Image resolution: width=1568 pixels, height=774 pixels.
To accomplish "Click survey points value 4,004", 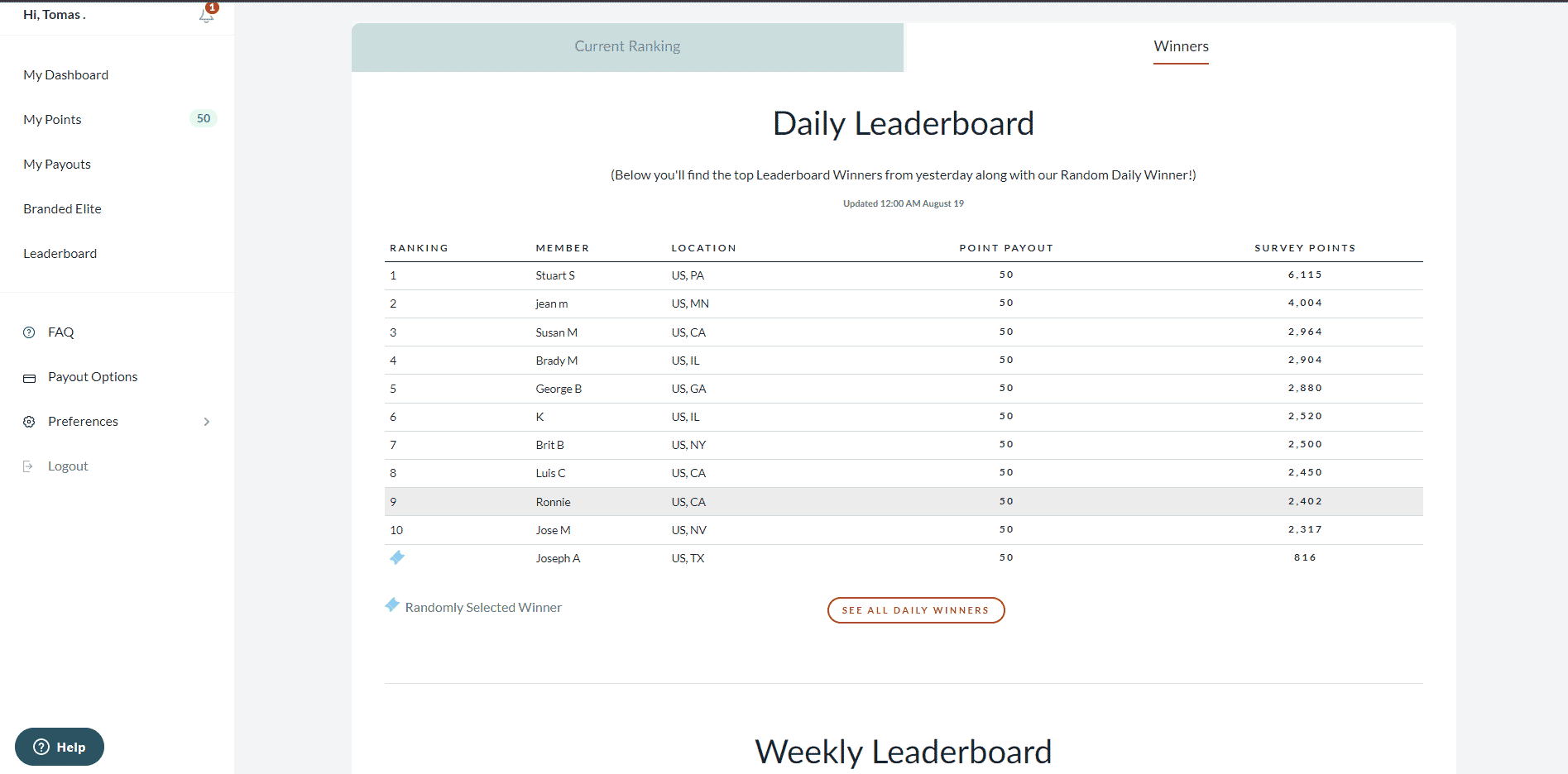I will click(x=1305, y=303).
